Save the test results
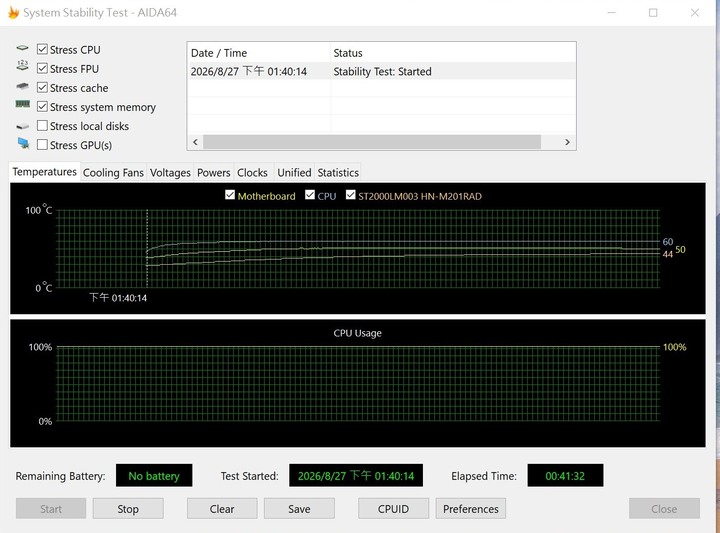Viewport: 720px width, 533px height. click(299, 509)
